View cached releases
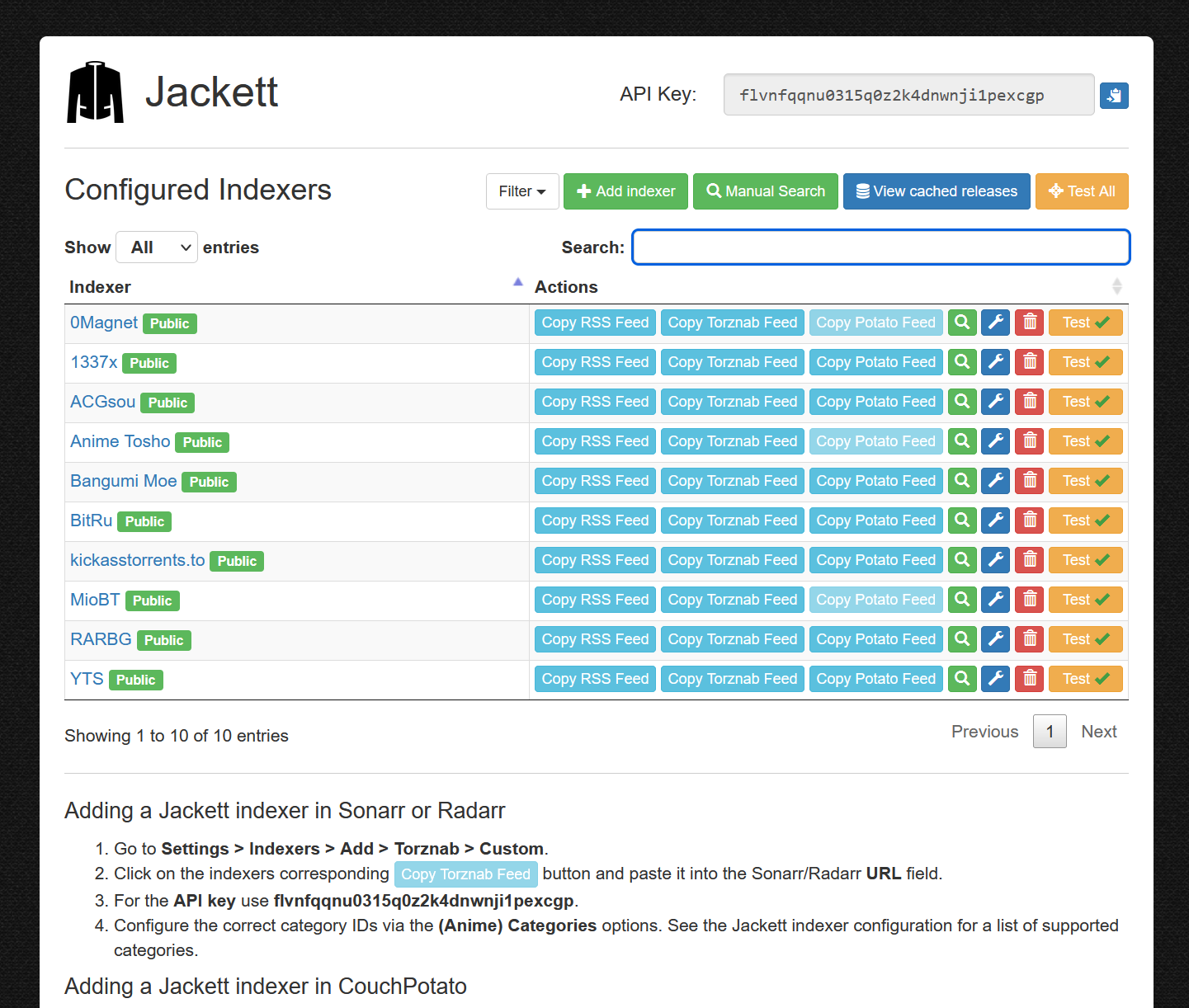Viewport: 1189px width, 1008px height. (x=937, y=191)
